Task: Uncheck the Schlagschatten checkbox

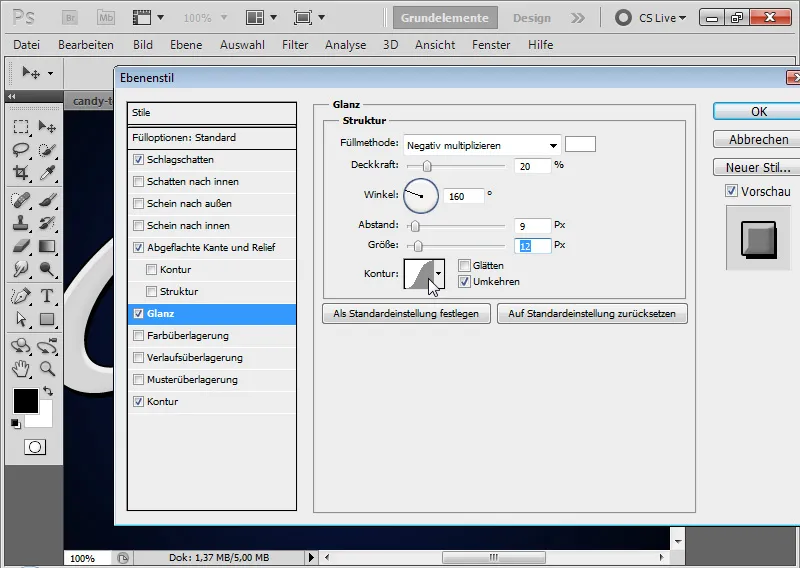Action: [138, 159]
